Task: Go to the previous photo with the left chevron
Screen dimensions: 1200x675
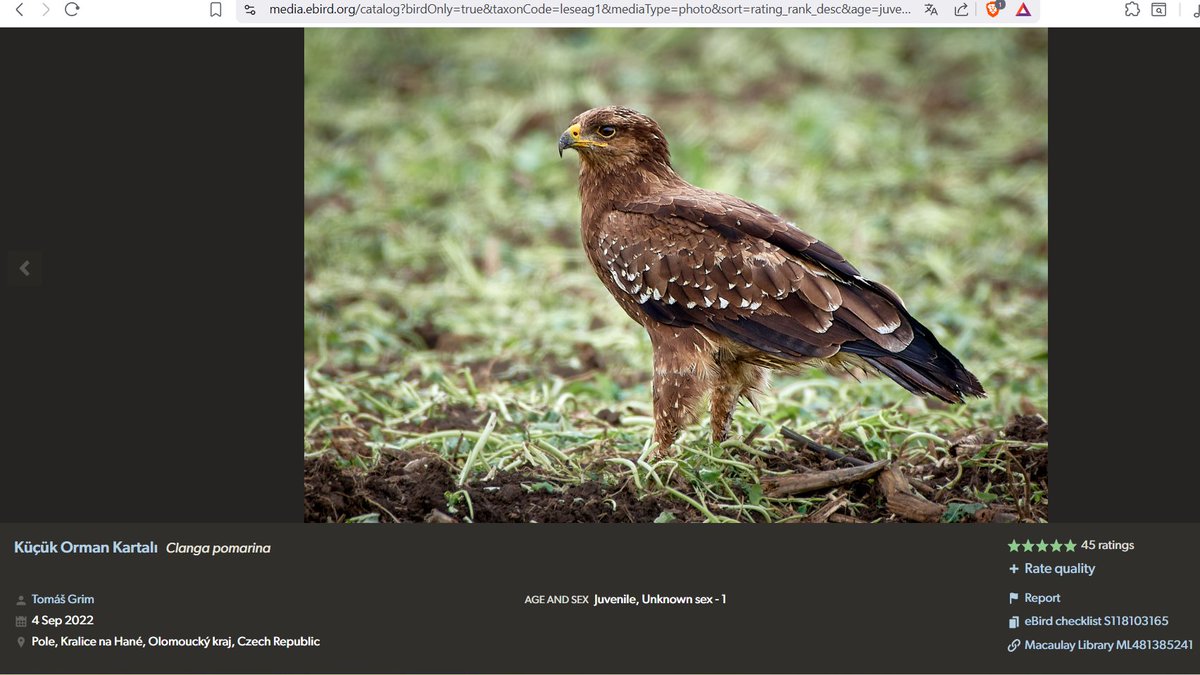Action: pos(25,268)
